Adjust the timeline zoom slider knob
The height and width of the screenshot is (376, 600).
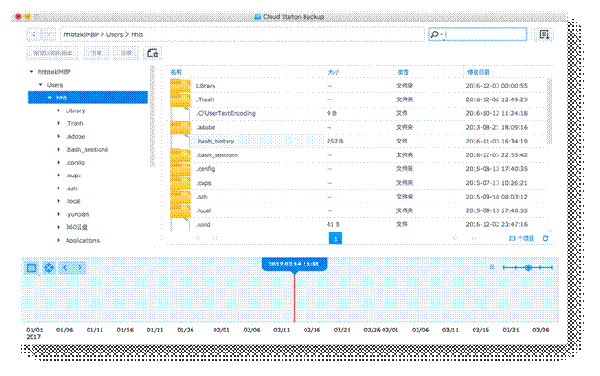[528, 267]
